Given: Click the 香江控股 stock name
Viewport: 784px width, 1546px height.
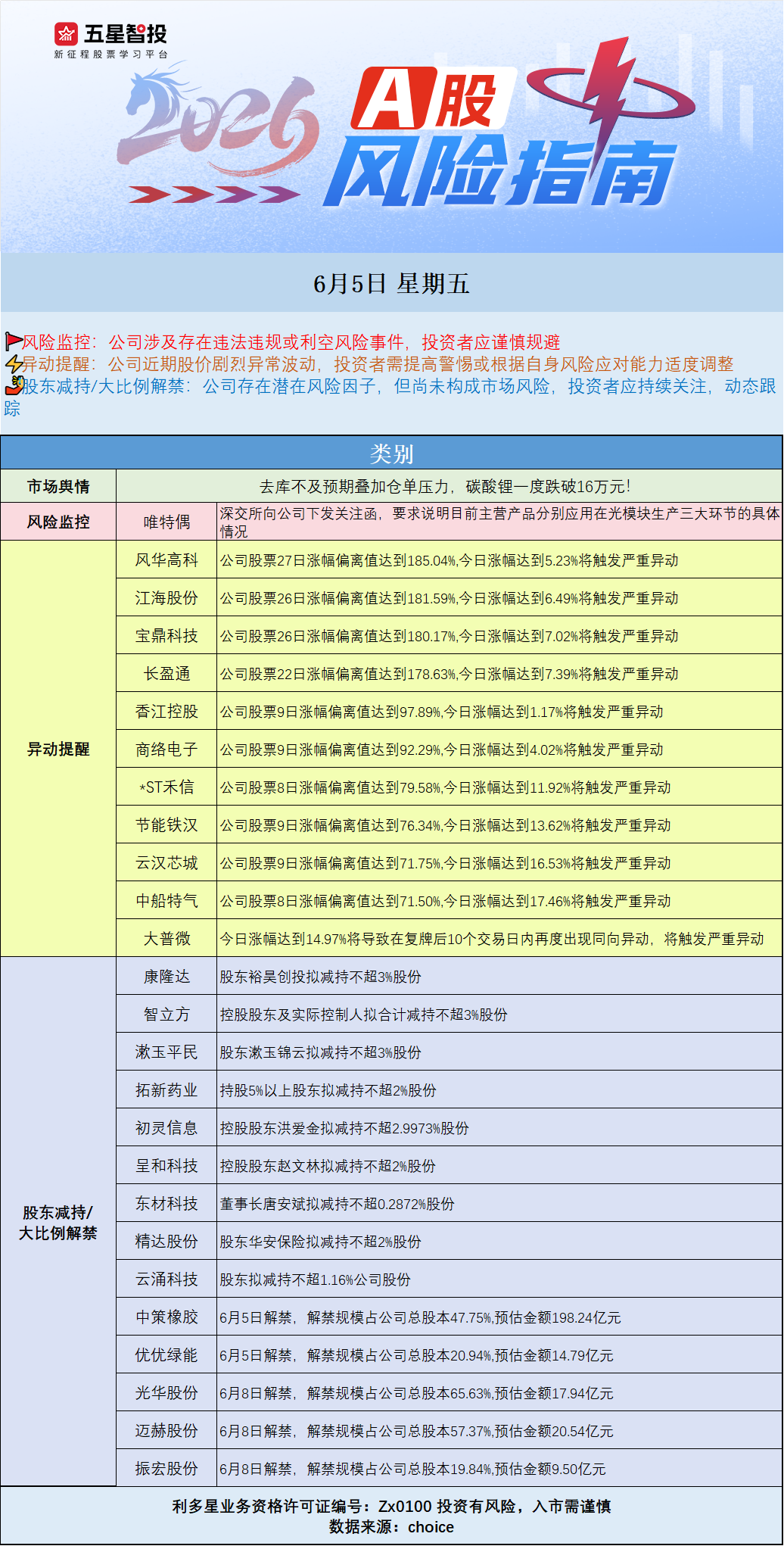Looking at the screenshot, I should 166,711.
